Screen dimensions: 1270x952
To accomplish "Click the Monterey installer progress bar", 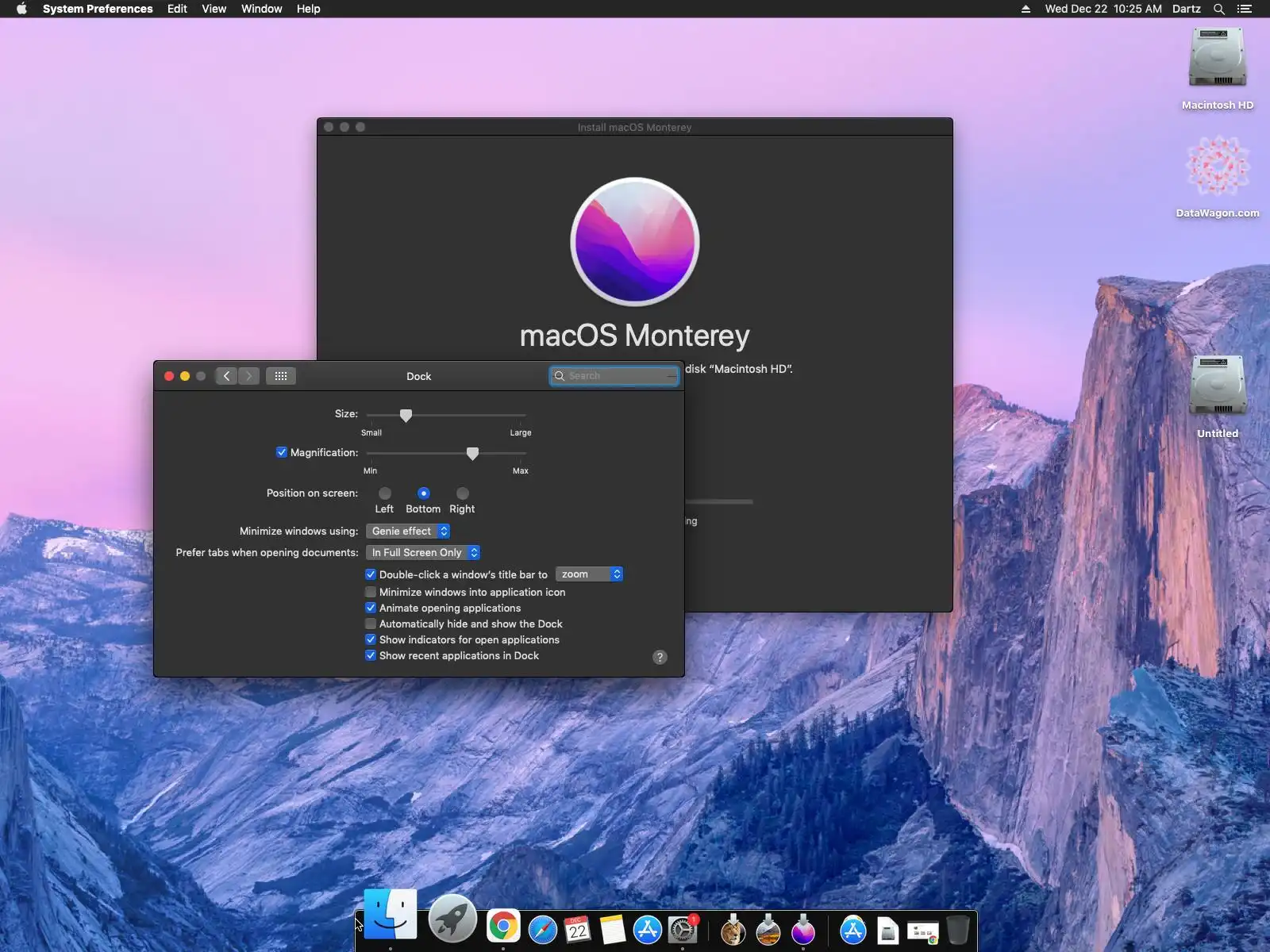I will point(719,501).
